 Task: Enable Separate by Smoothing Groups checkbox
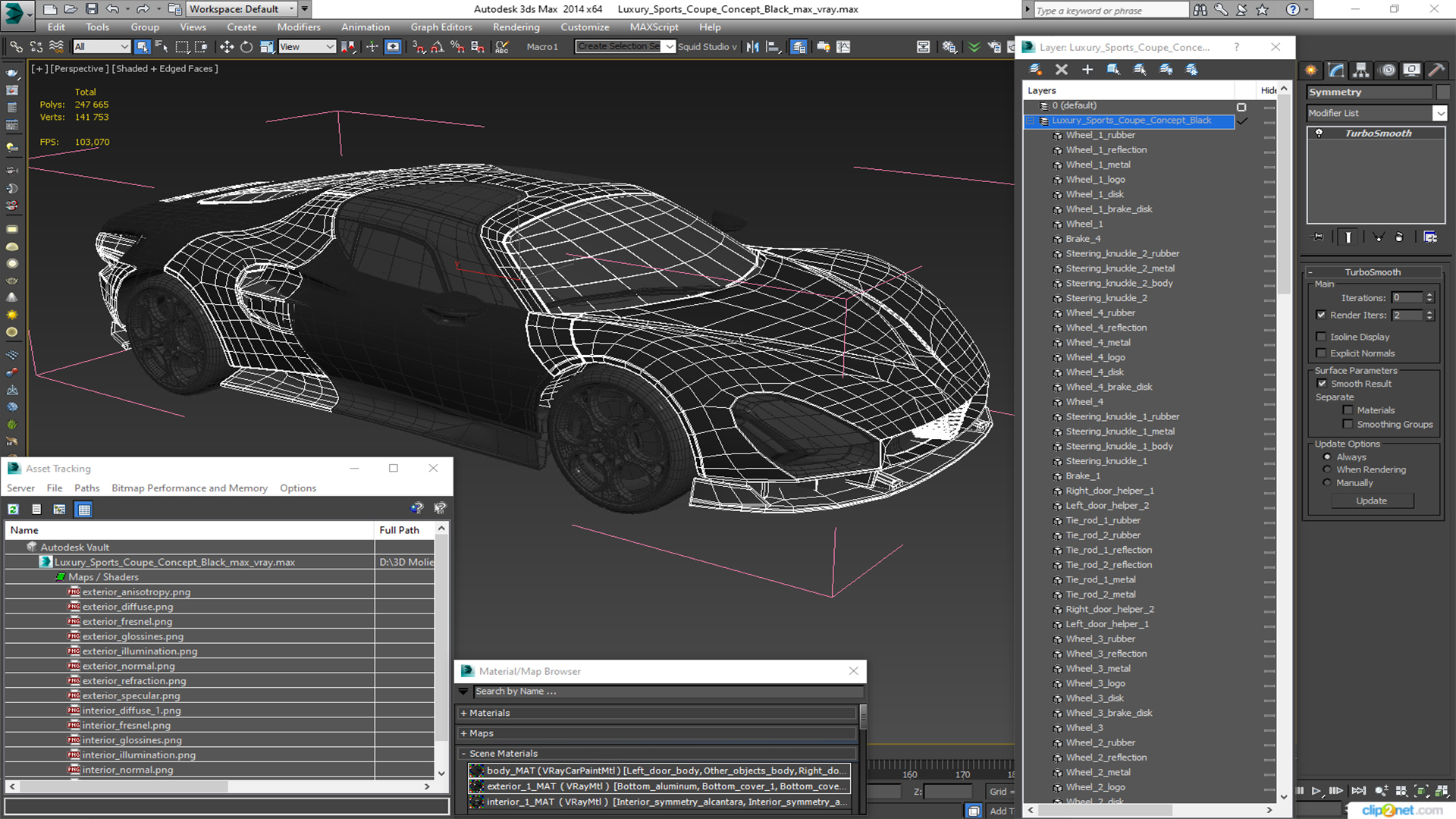pyautogui.click(x=1348, y=425)
